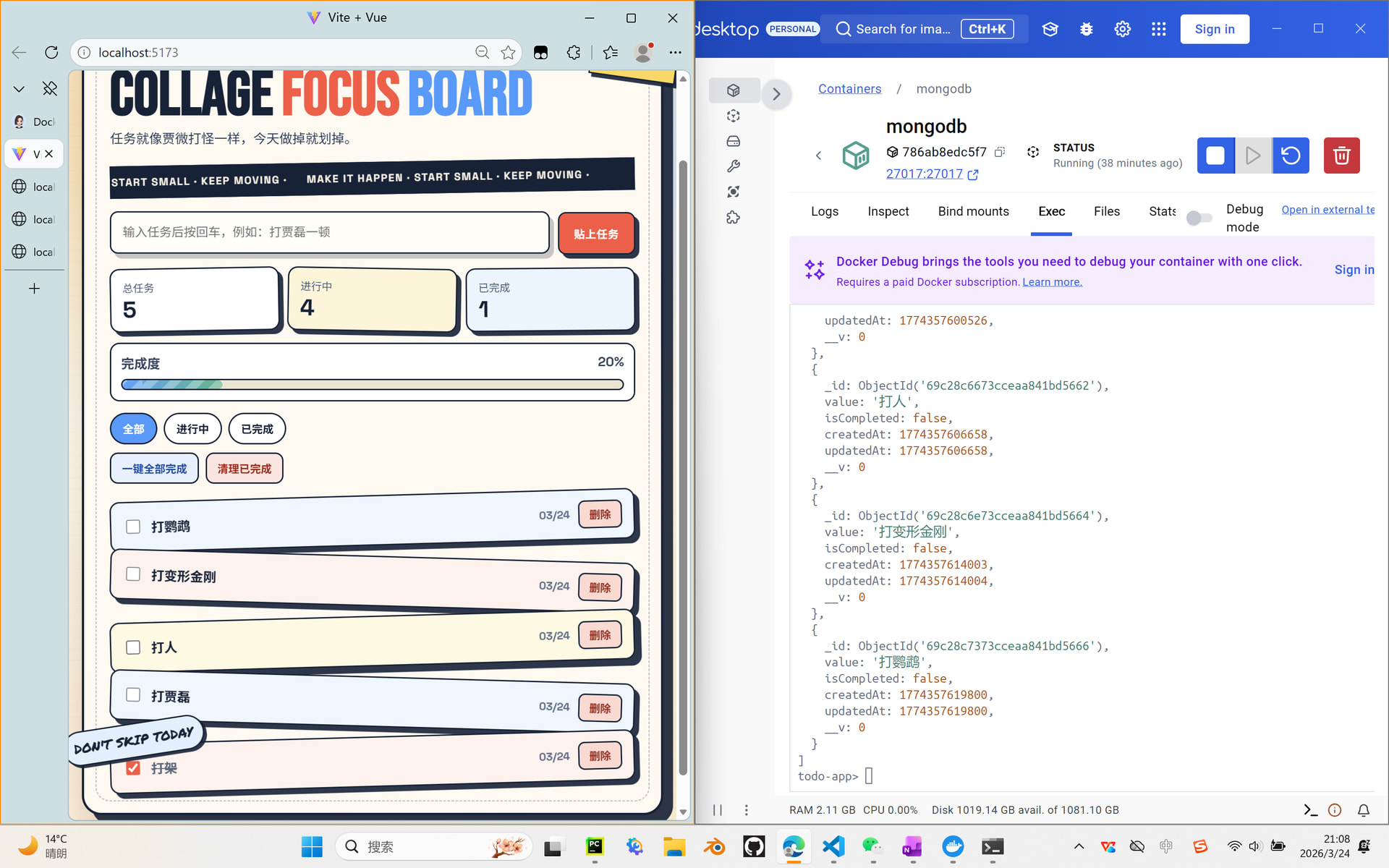Toggle Debug mode switch

[x=1199, y=218]
